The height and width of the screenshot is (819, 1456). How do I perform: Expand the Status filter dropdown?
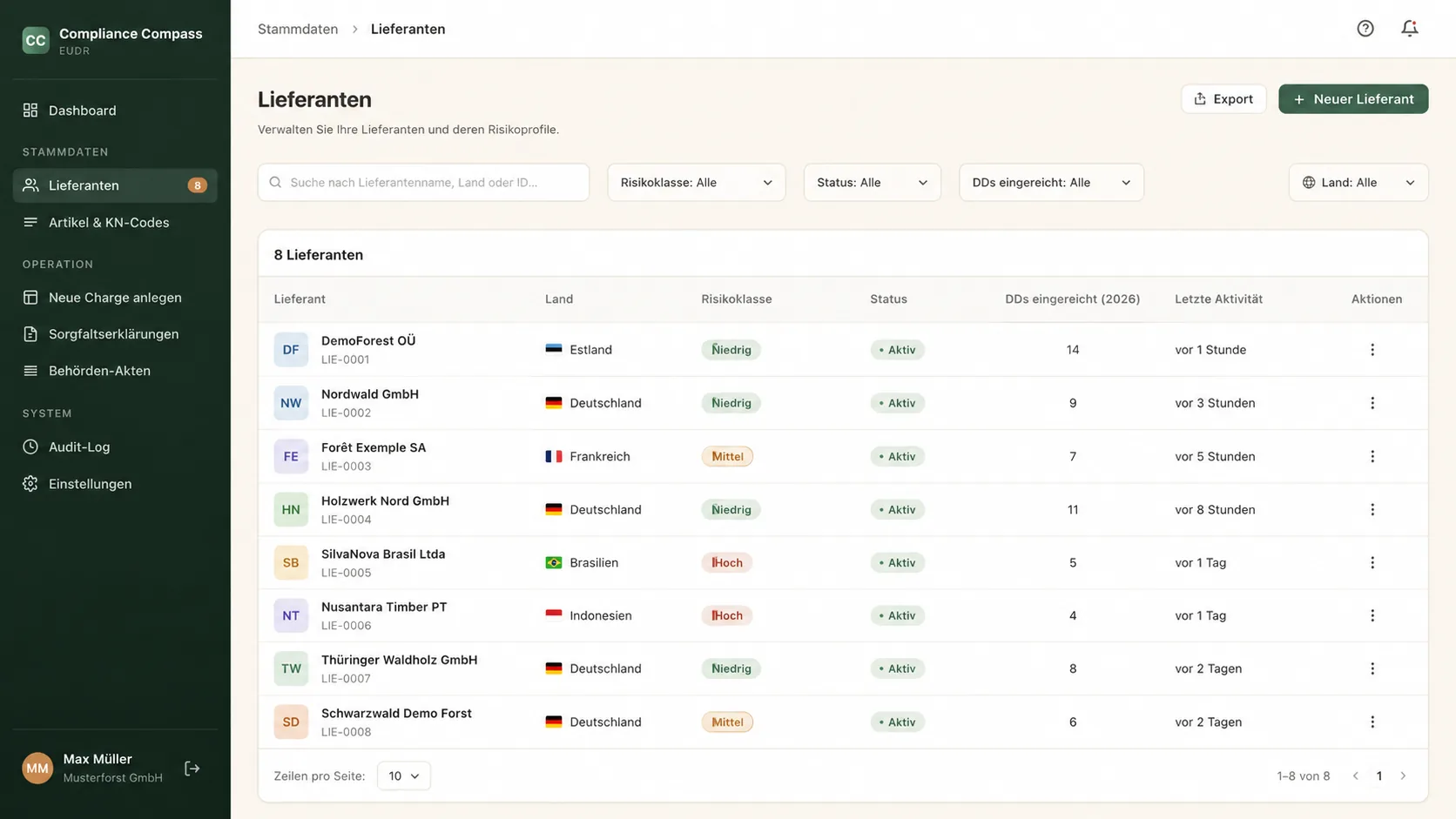[872, 182]
